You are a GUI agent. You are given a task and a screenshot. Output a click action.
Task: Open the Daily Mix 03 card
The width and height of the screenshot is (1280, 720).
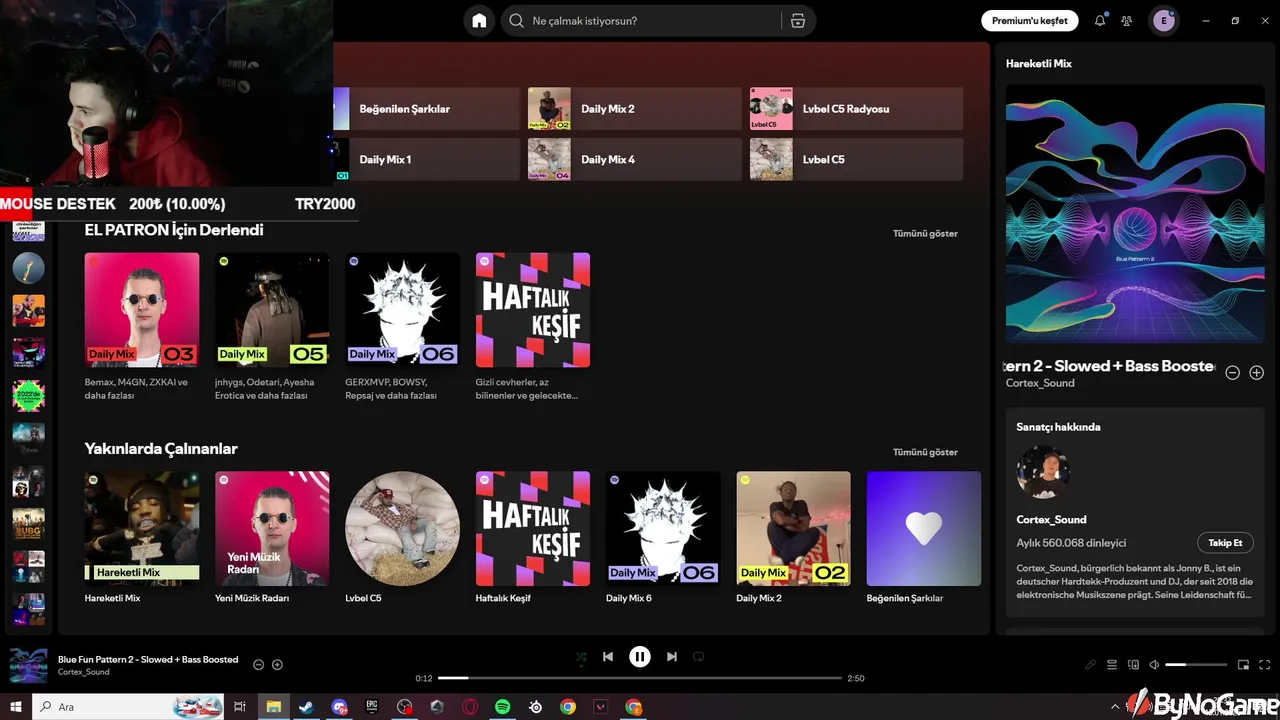[x=142, y=327]
